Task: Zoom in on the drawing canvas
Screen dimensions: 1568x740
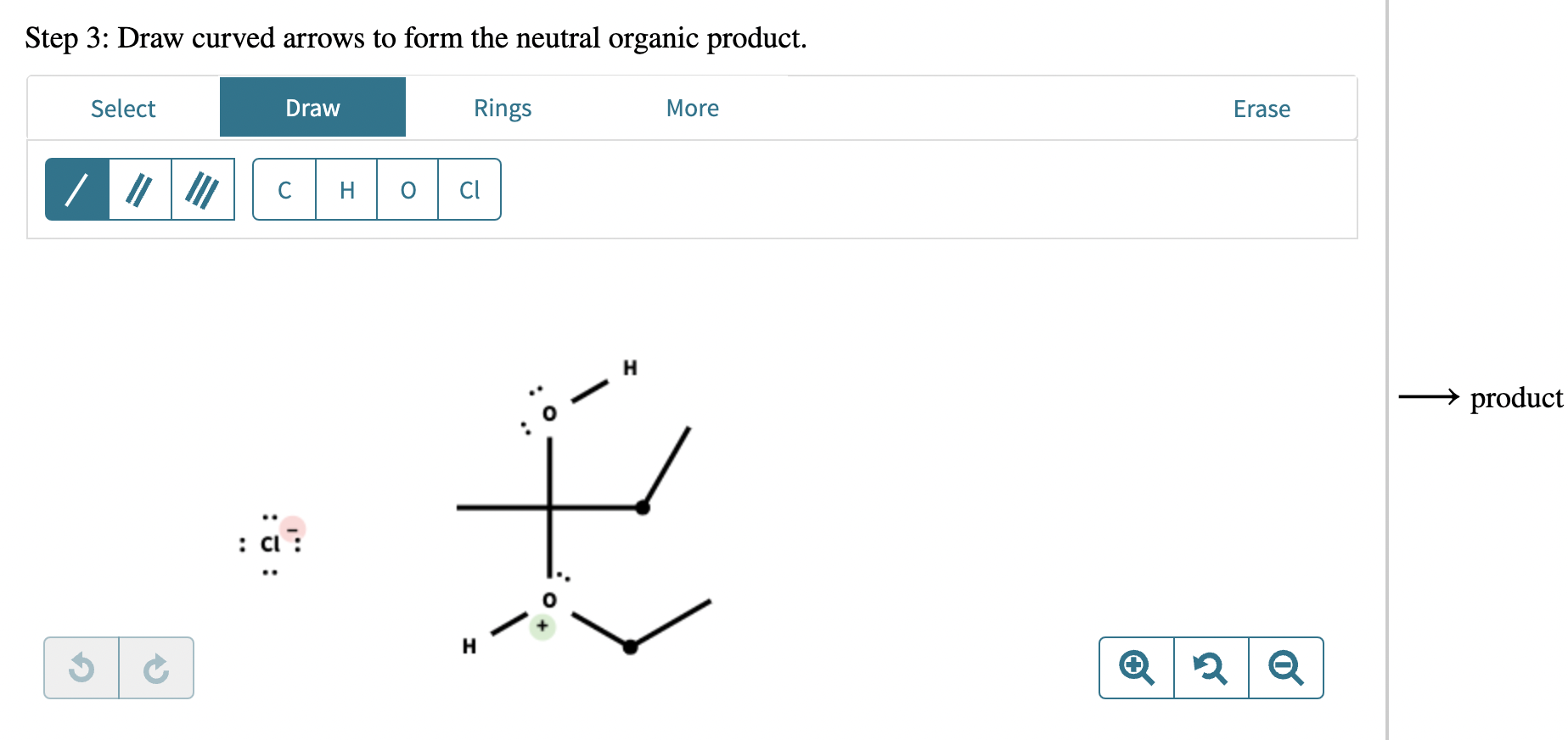Action: tap(1136, 668)
